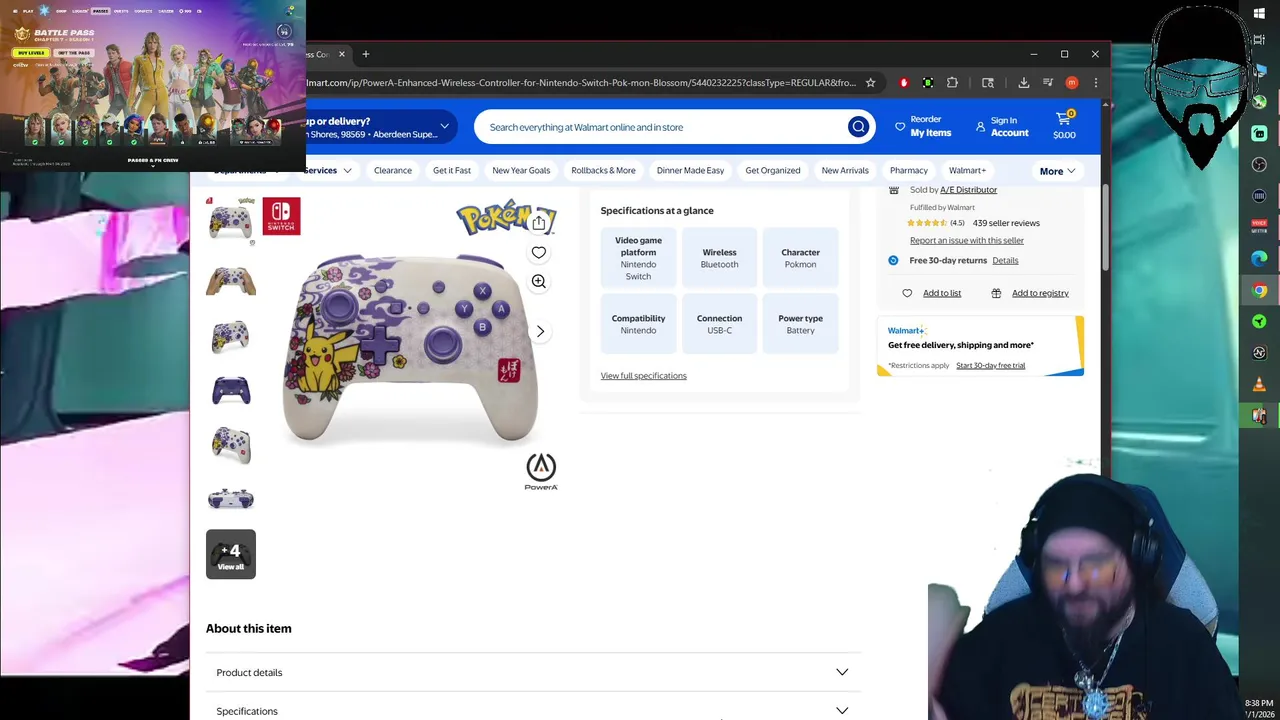Screen dimensions: 1280x720
Task: Select the top-view controller thumbnail
Action: coord(231,498)
